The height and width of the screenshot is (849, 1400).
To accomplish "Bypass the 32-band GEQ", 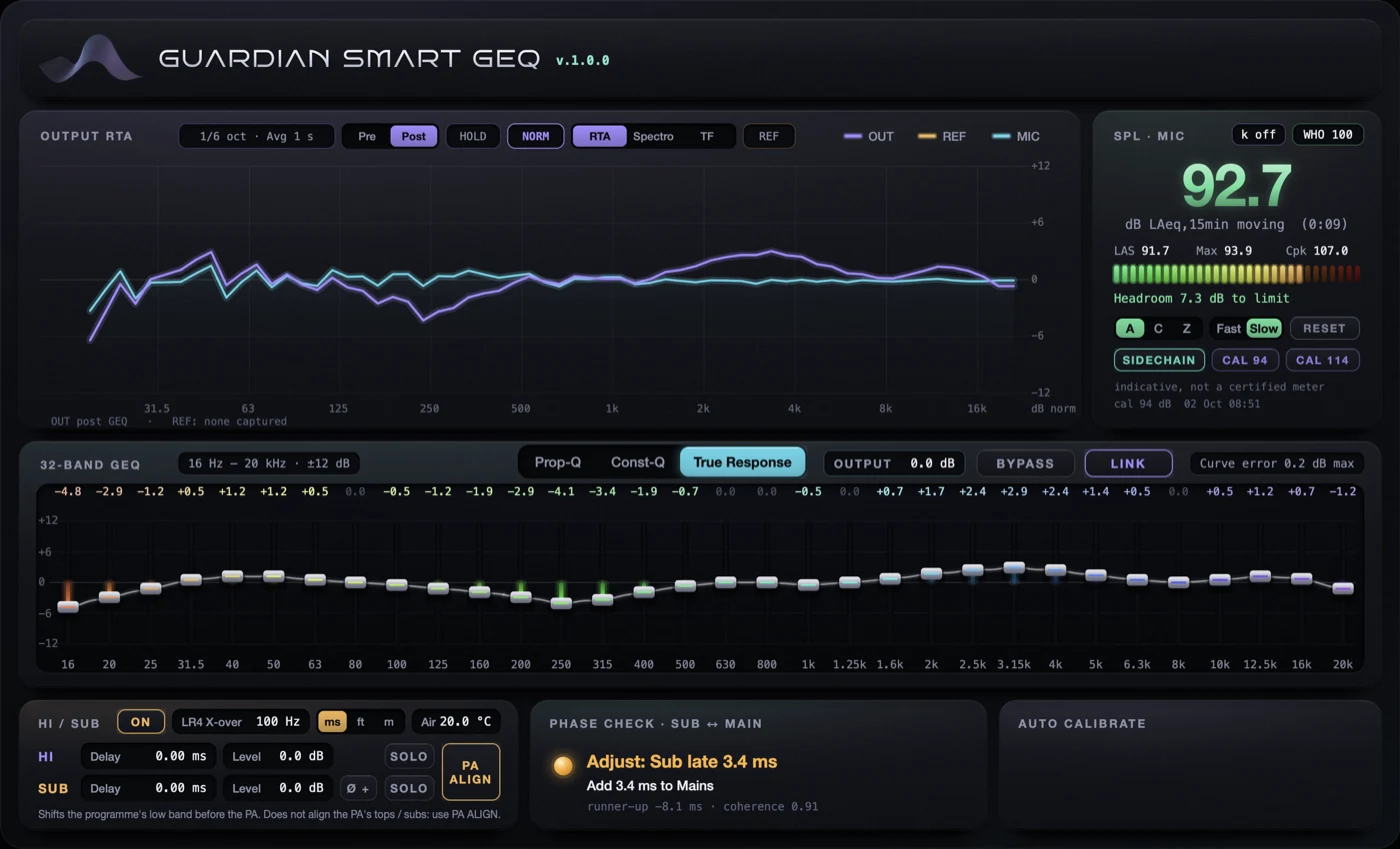I will [1025, 463].
